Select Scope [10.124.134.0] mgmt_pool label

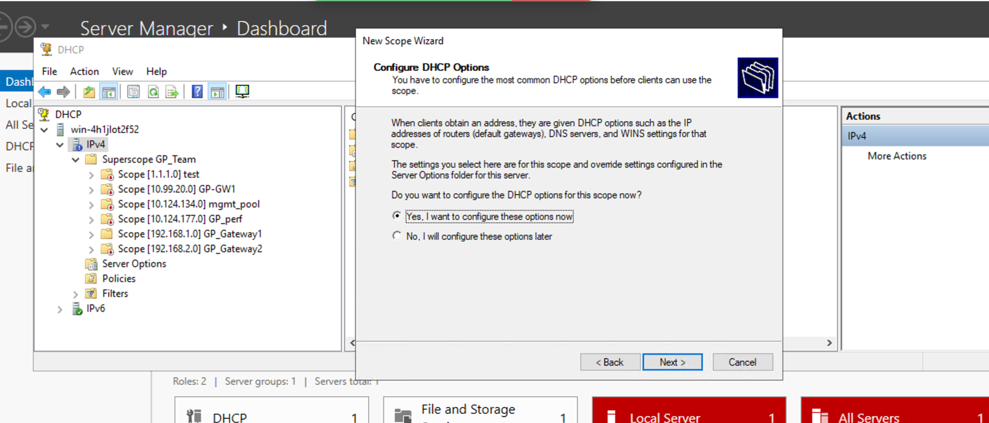point(189,204)
